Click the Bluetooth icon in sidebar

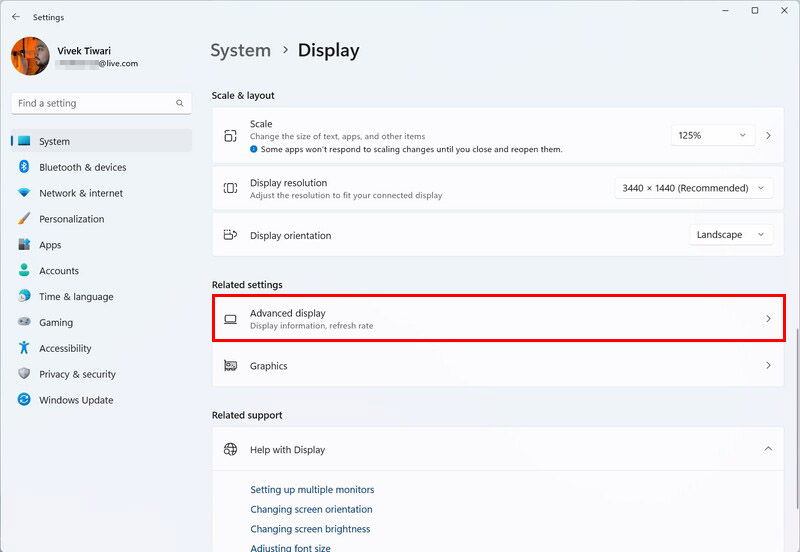click(24, 166)
